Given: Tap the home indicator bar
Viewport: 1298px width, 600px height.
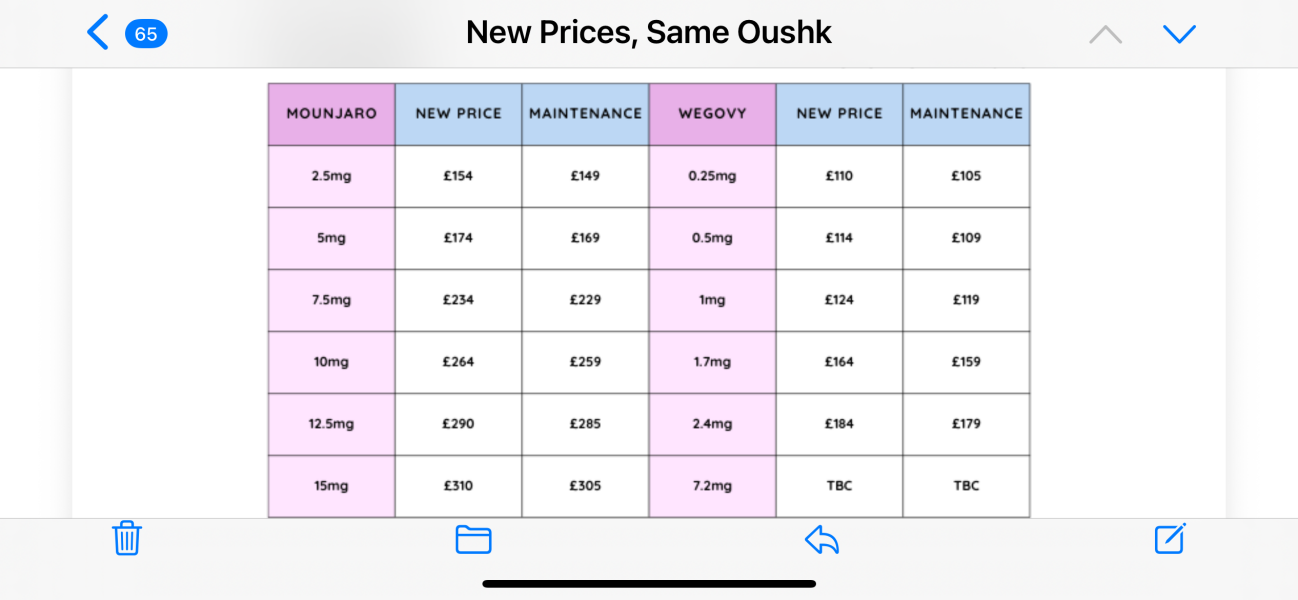Looking at the screenshot, I should tap(649, 583).
